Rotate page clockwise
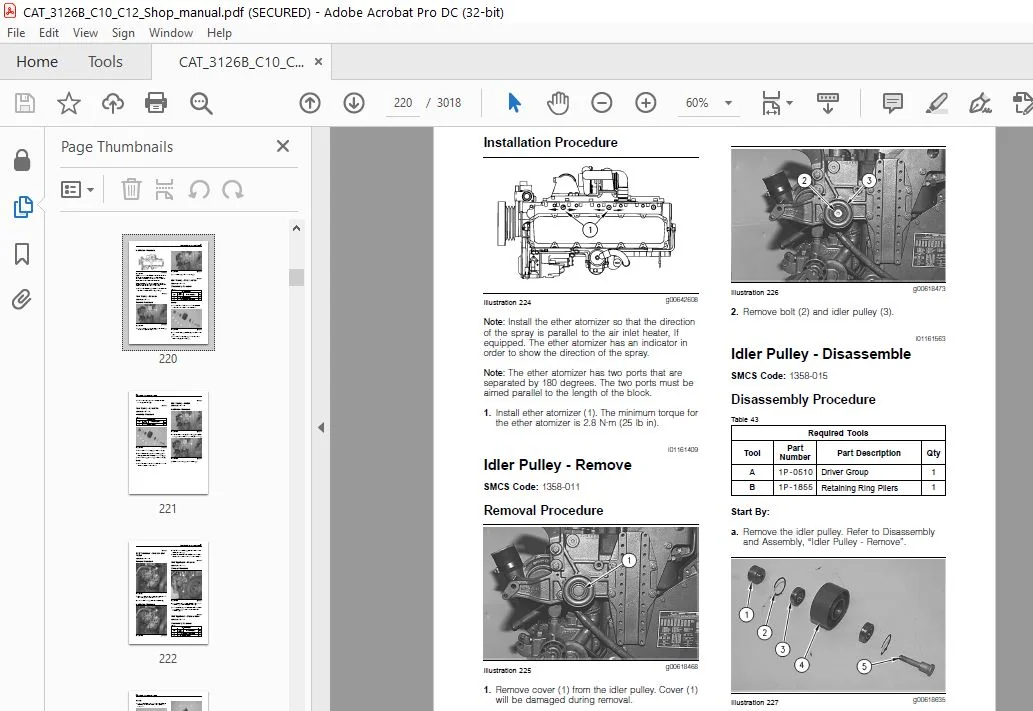Viewport: 1033px width, 711px height. click(x=233, y=190)
